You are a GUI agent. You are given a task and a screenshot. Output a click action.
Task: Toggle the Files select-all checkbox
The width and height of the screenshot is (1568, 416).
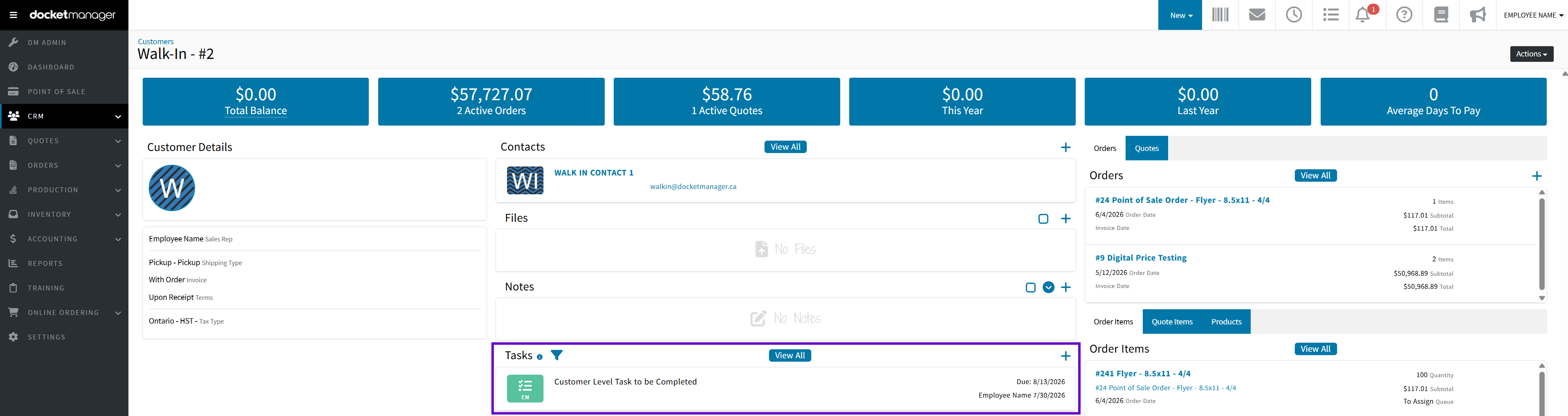click(1043, 219)
